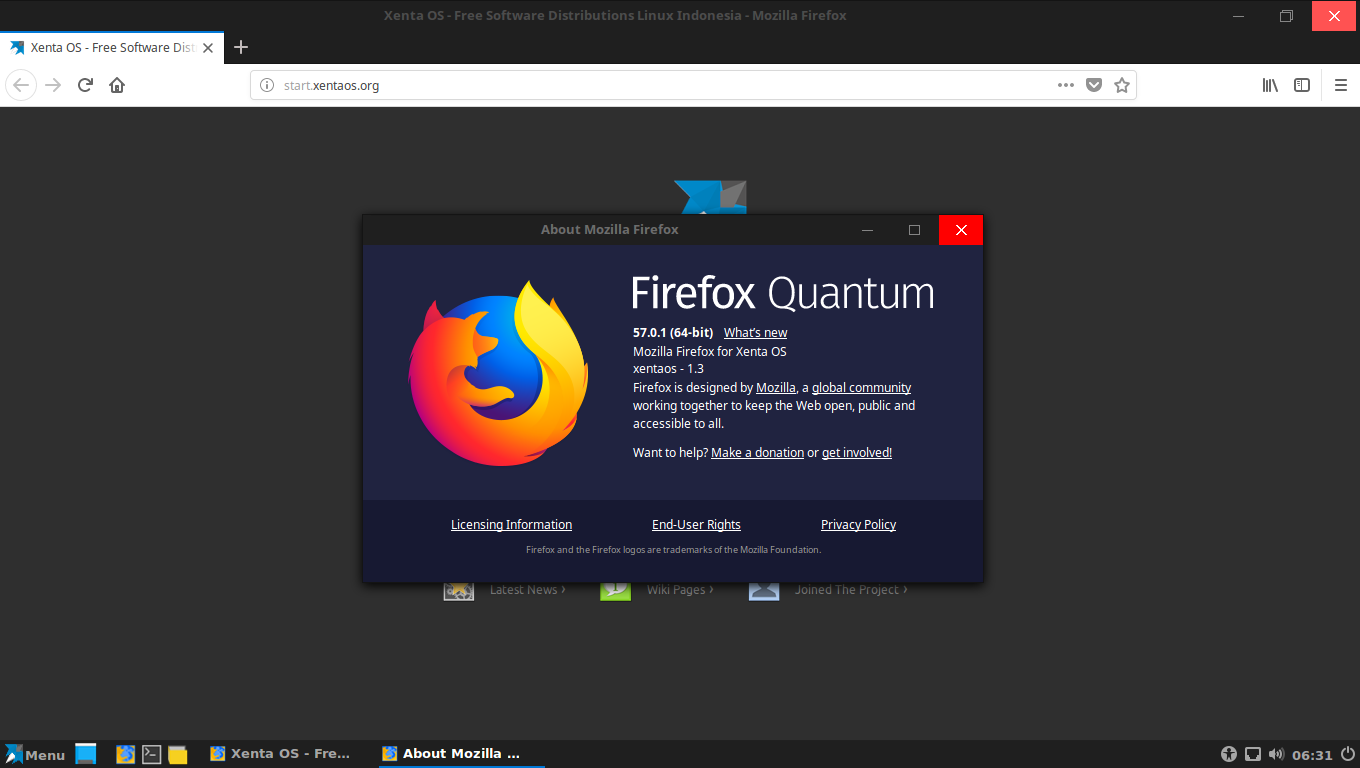Click the Xenta OS logo on page

click(710, 197)
